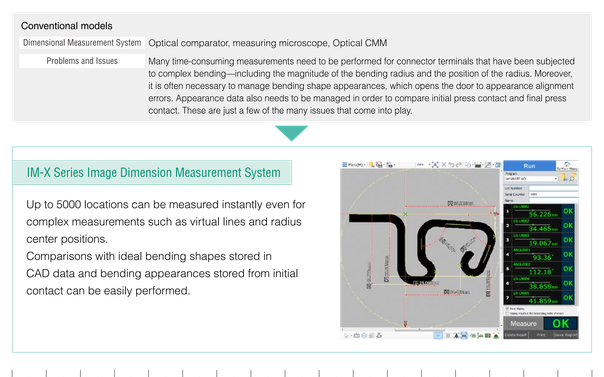
Task: Select the pointer arrow tool in the bottom toolbar
Action: (346, 336)
